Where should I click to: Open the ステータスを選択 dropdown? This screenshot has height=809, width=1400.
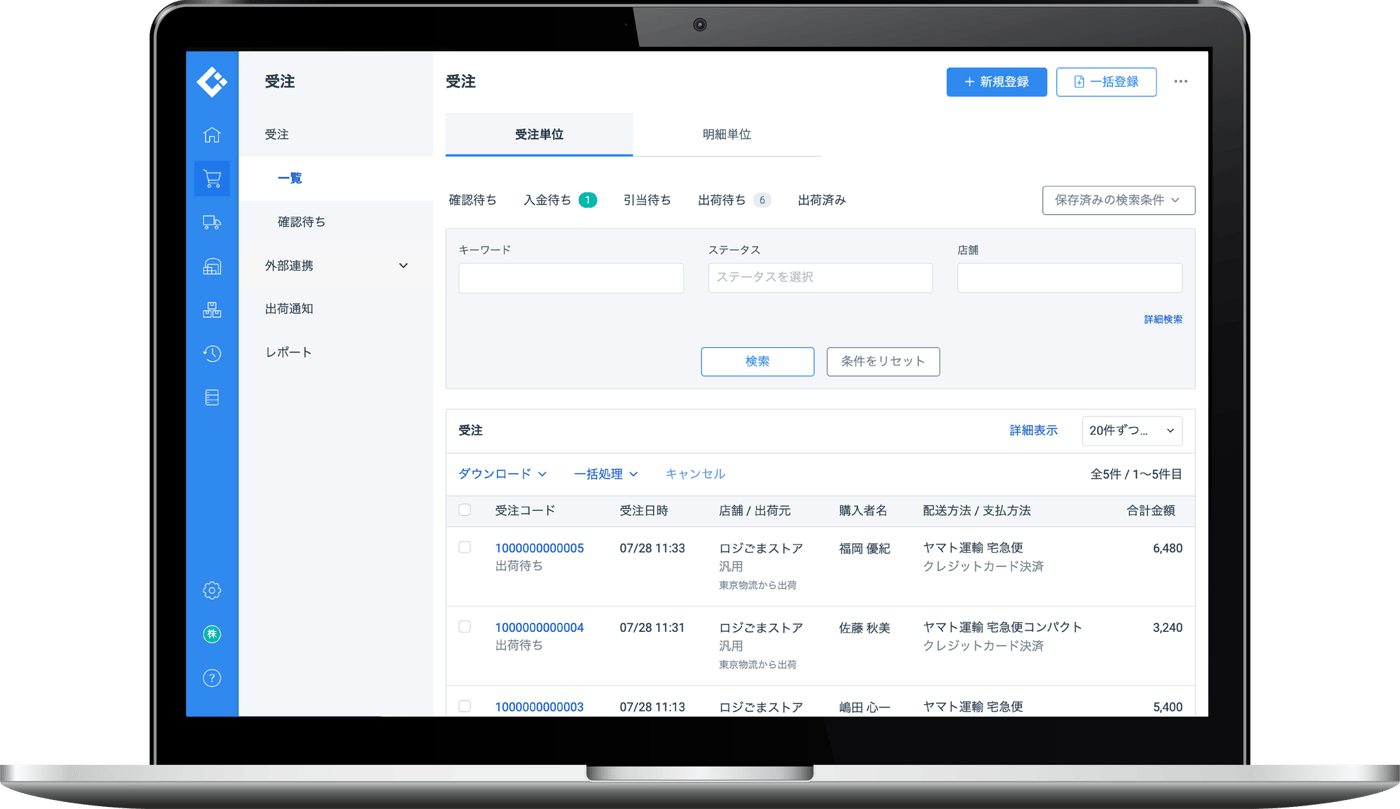pos(820,278)
